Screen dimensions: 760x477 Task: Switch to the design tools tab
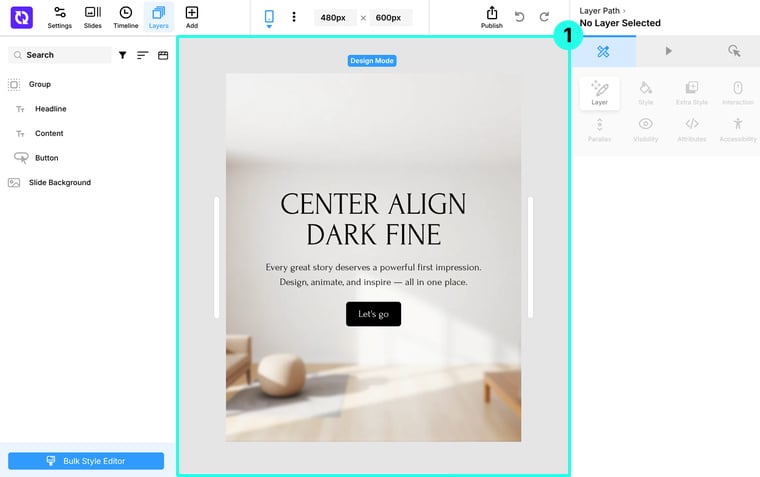[603, 51]
